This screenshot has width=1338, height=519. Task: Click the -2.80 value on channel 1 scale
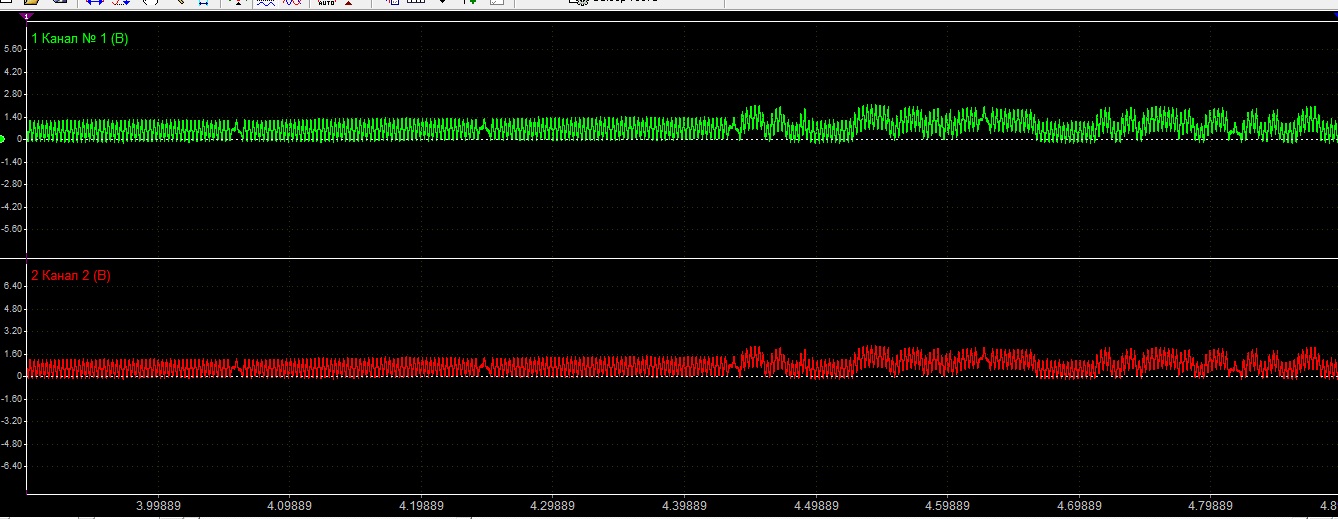(12, 184)
